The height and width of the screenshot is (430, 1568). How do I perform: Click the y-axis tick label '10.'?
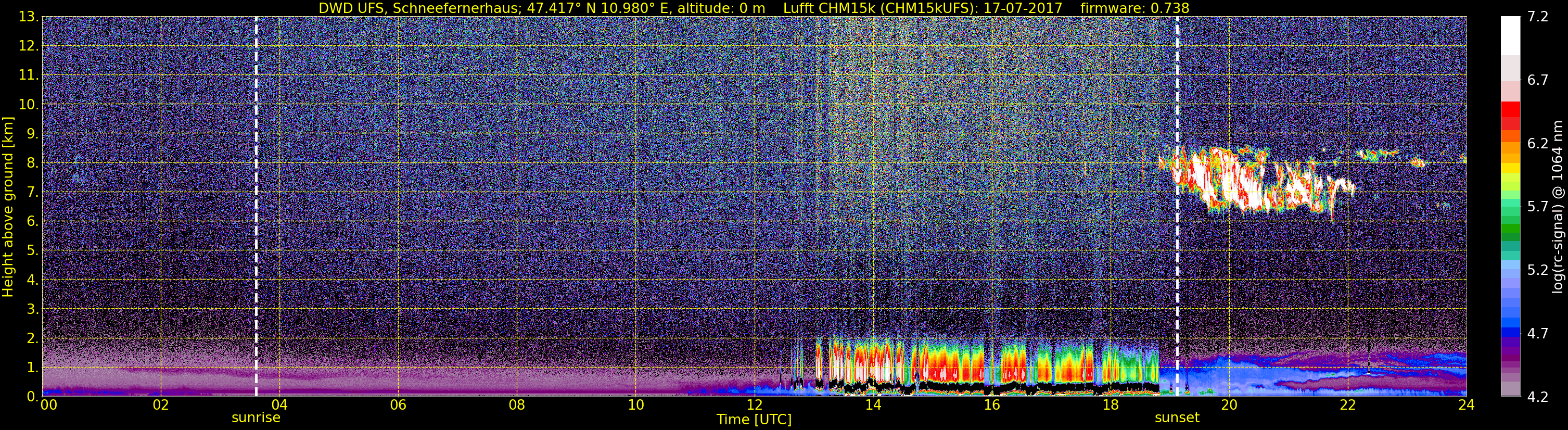[29, 105]
